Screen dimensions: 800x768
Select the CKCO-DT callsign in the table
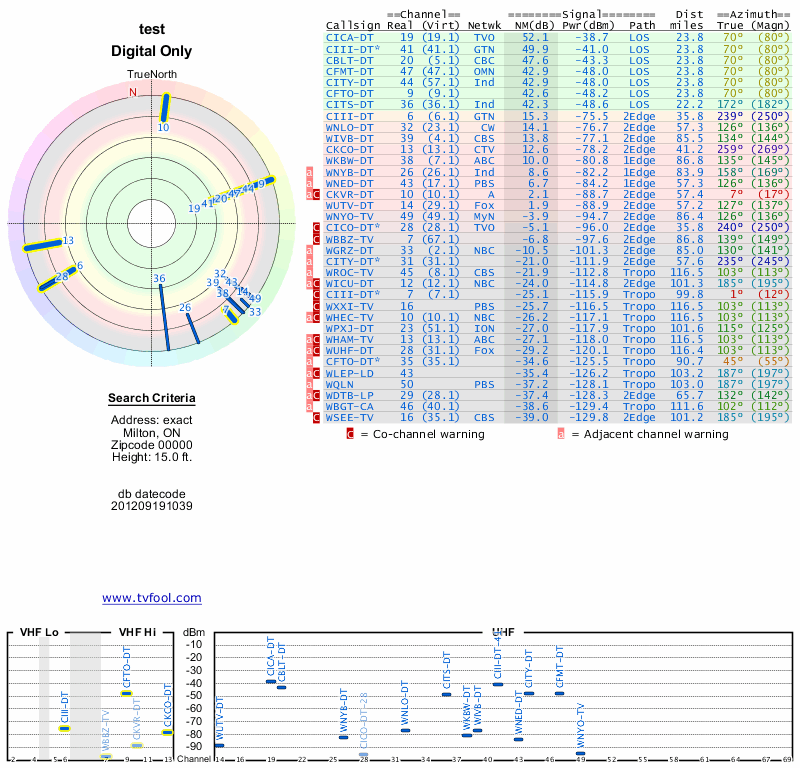click(349, 150)
